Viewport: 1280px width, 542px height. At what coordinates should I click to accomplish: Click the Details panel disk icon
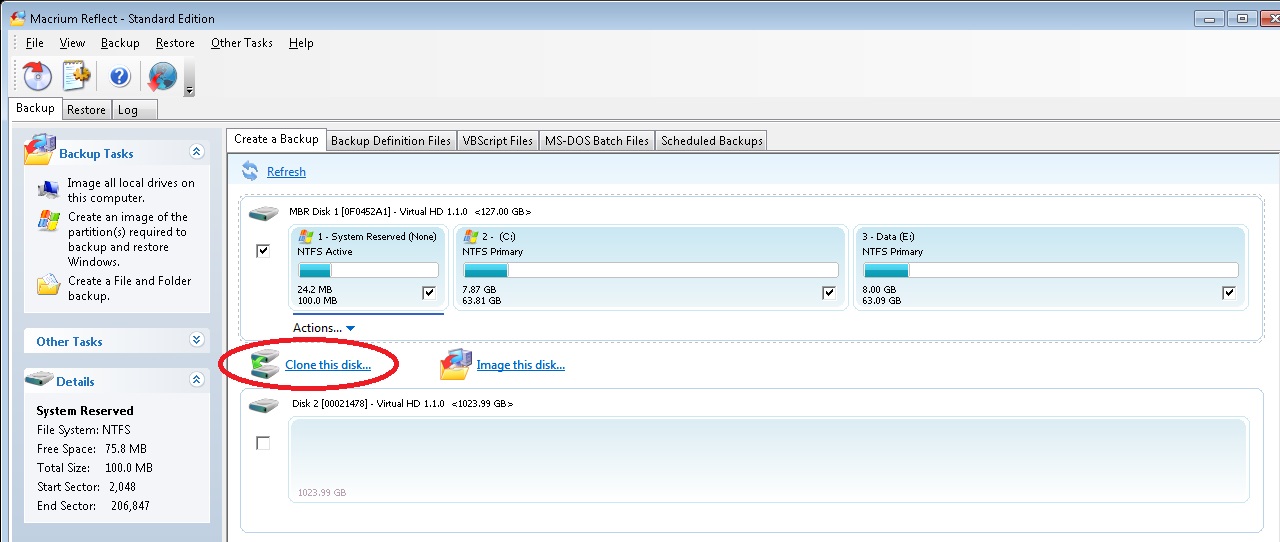39,380
